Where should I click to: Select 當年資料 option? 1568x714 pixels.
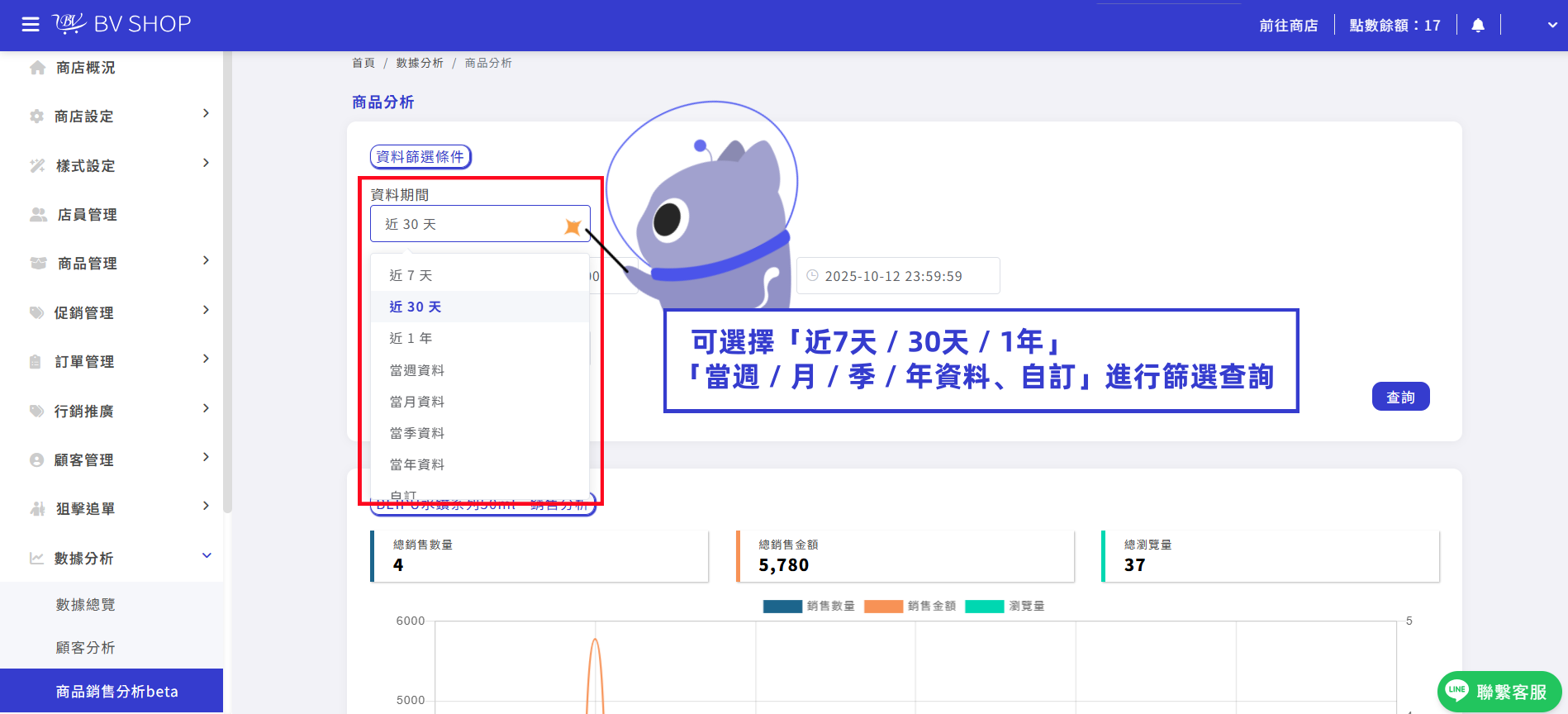coord(479,464)
